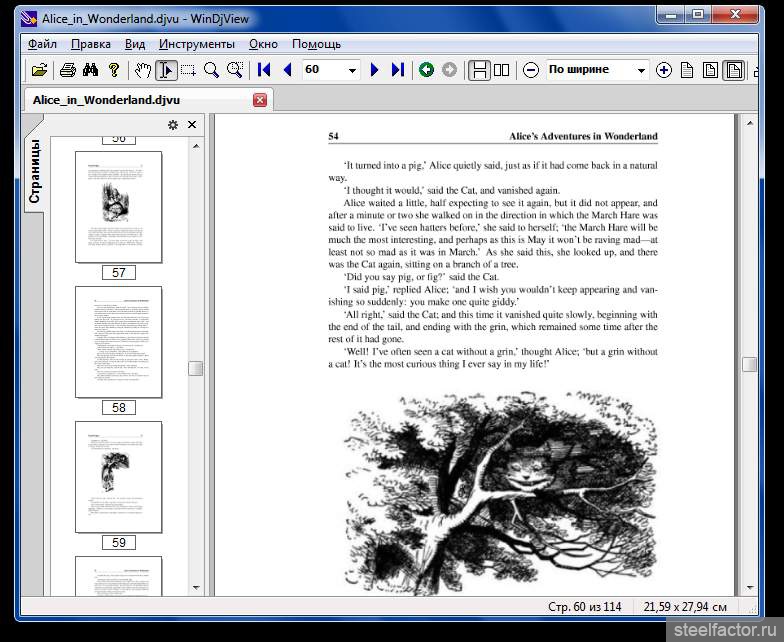Close the thumbnails side panel
Screen dimensions: 784x642
pyautogui.click(x=192, y=124)
